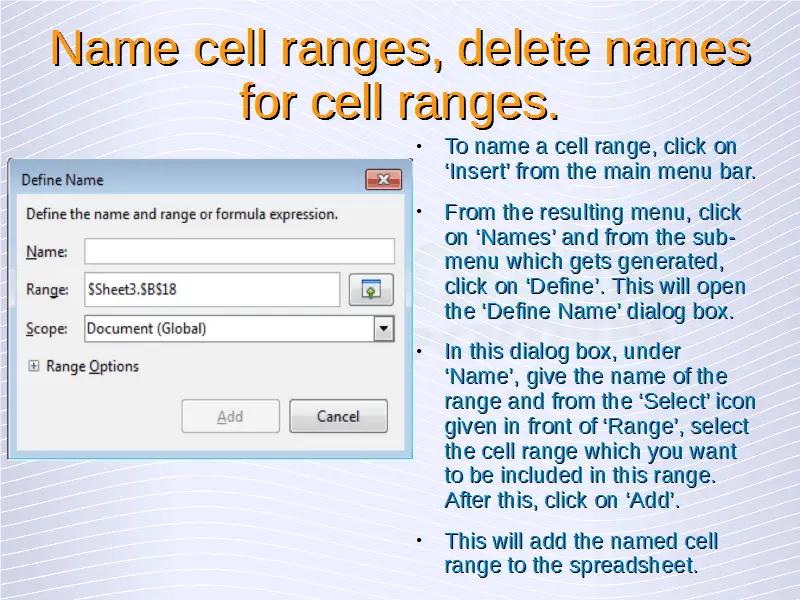Click the bullet starting 'In this dialog box'
The height and width of the screenshot is (600, 800).
tap(599, 426)
